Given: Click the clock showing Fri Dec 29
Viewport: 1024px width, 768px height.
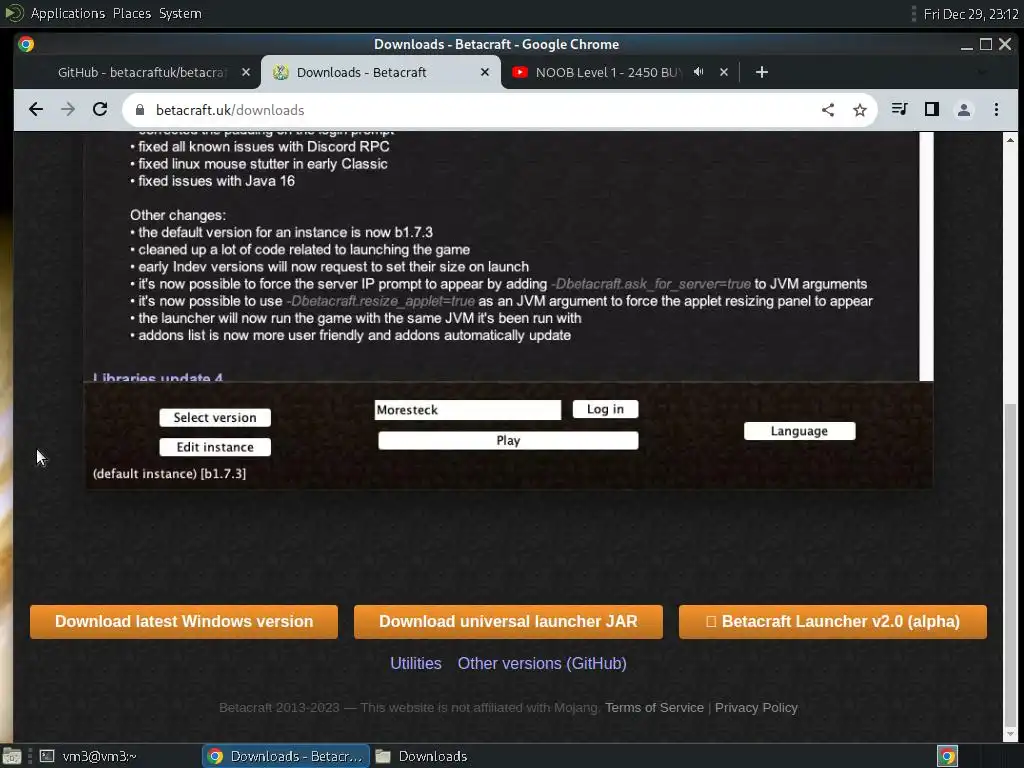Looking at the screenshot, I should pyautogui.click(x=970, y=14).
